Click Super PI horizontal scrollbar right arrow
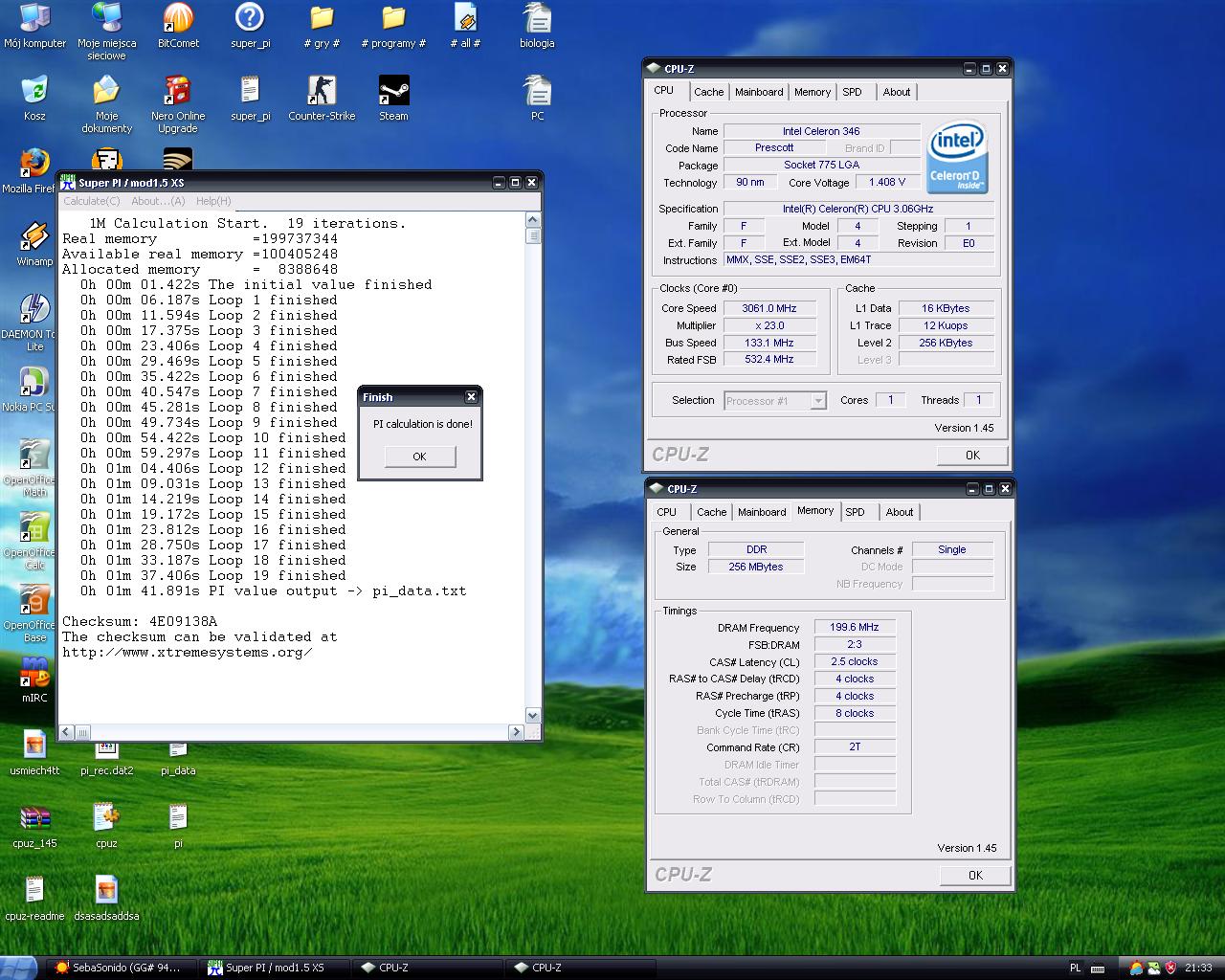This screenshot has width=1225, height=980. point(516,732)
